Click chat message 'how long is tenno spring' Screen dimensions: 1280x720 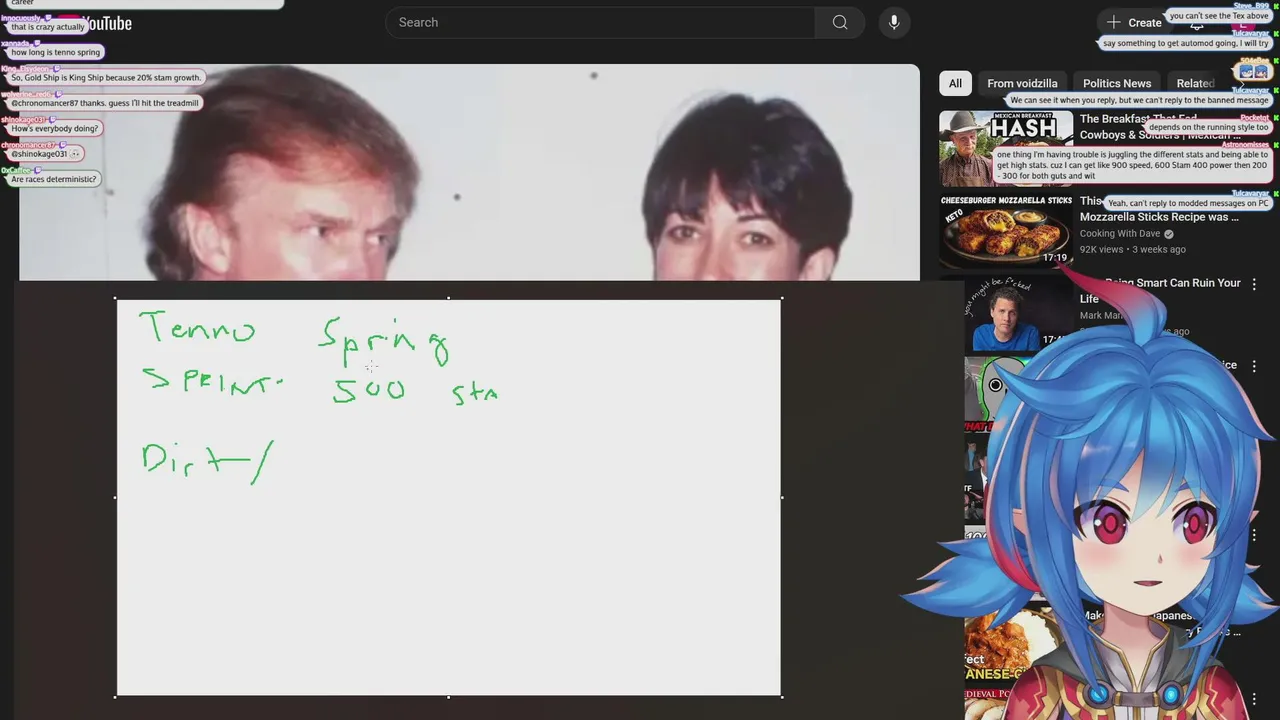[x=56, y=52]
